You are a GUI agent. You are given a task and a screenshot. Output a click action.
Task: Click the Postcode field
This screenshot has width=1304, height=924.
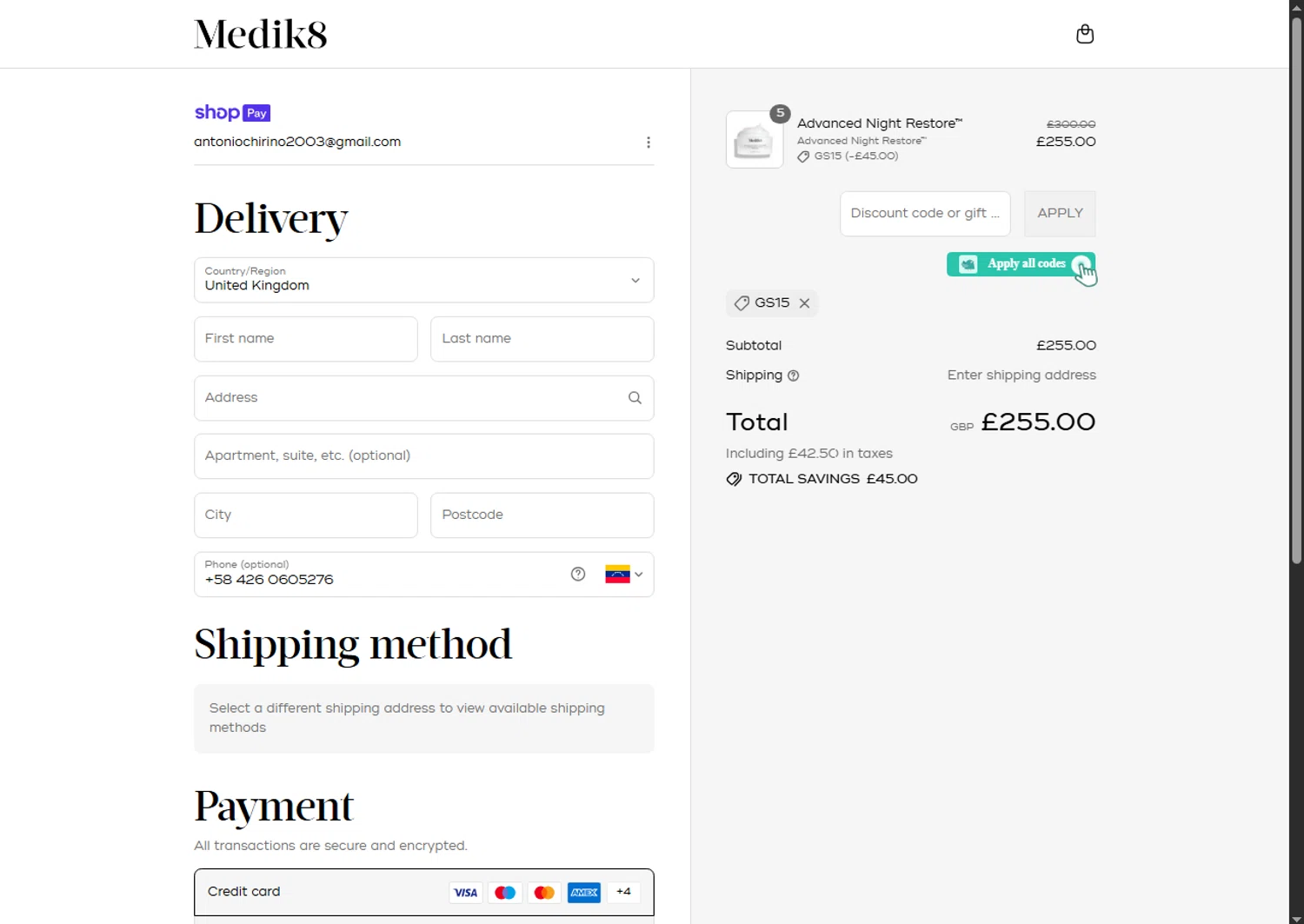pyautogui.click(x=542, y=515)
